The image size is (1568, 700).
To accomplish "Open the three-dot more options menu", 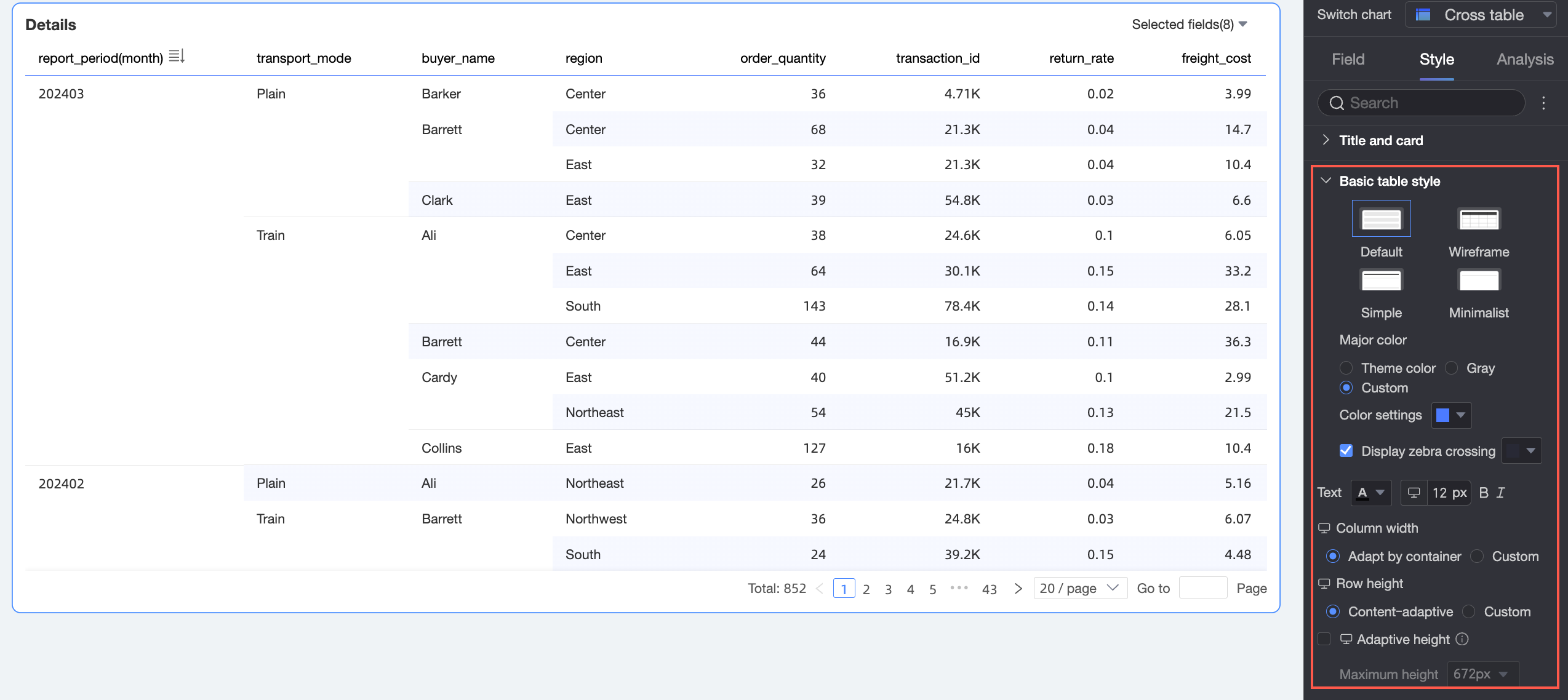I will pyautogui.click(x=1543, y=103).
